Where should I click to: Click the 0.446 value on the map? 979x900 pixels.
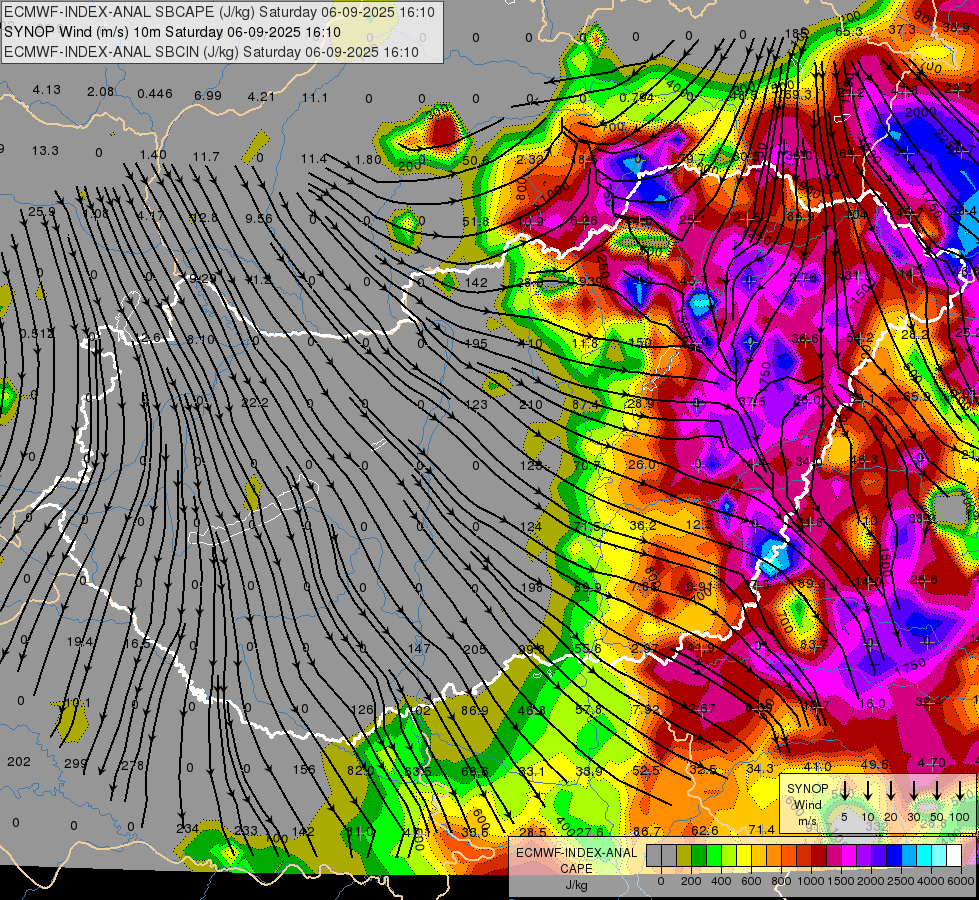pyautogui.click(x=155, y=94)
